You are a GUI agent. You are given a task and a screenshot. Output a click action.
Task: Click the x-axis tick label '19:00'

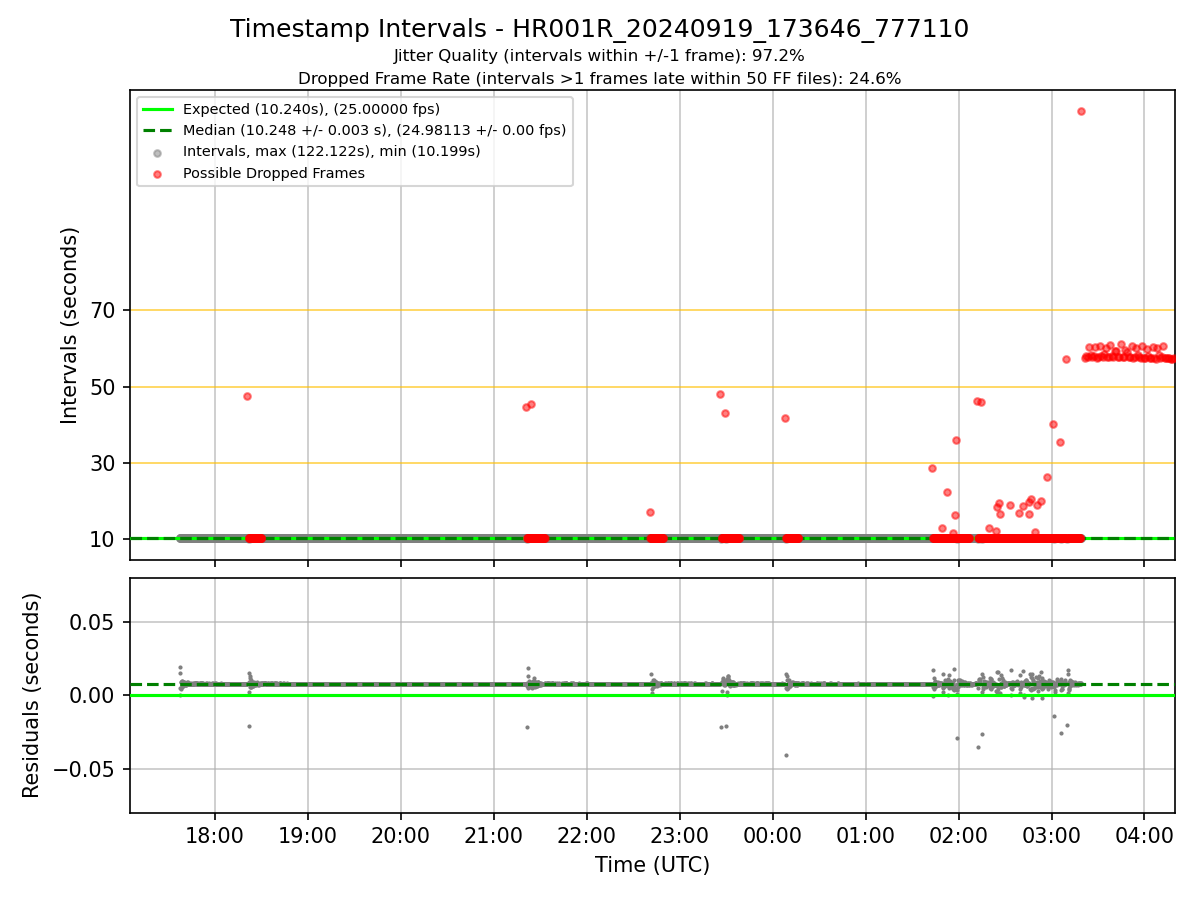[307, 835]
